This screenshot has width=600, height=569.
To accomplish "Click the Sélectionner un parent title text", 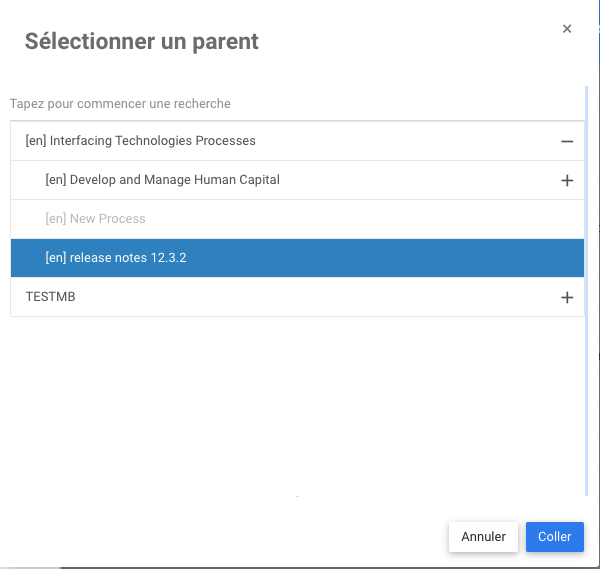I will (141, 41).
